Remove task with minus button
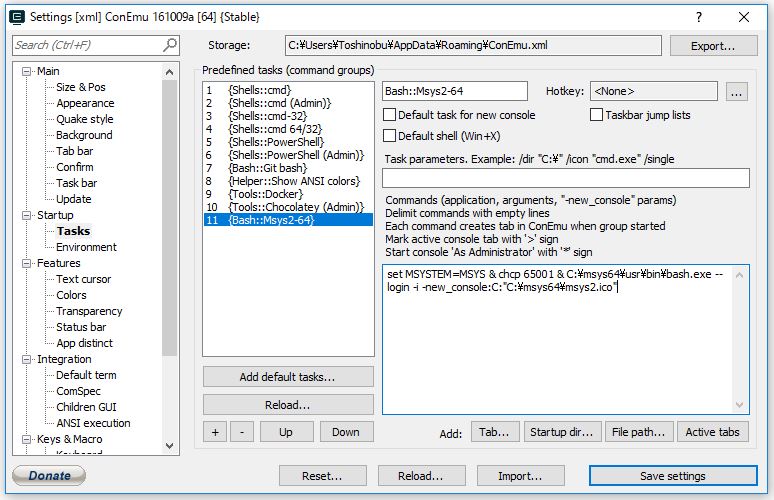 point(242,432)
